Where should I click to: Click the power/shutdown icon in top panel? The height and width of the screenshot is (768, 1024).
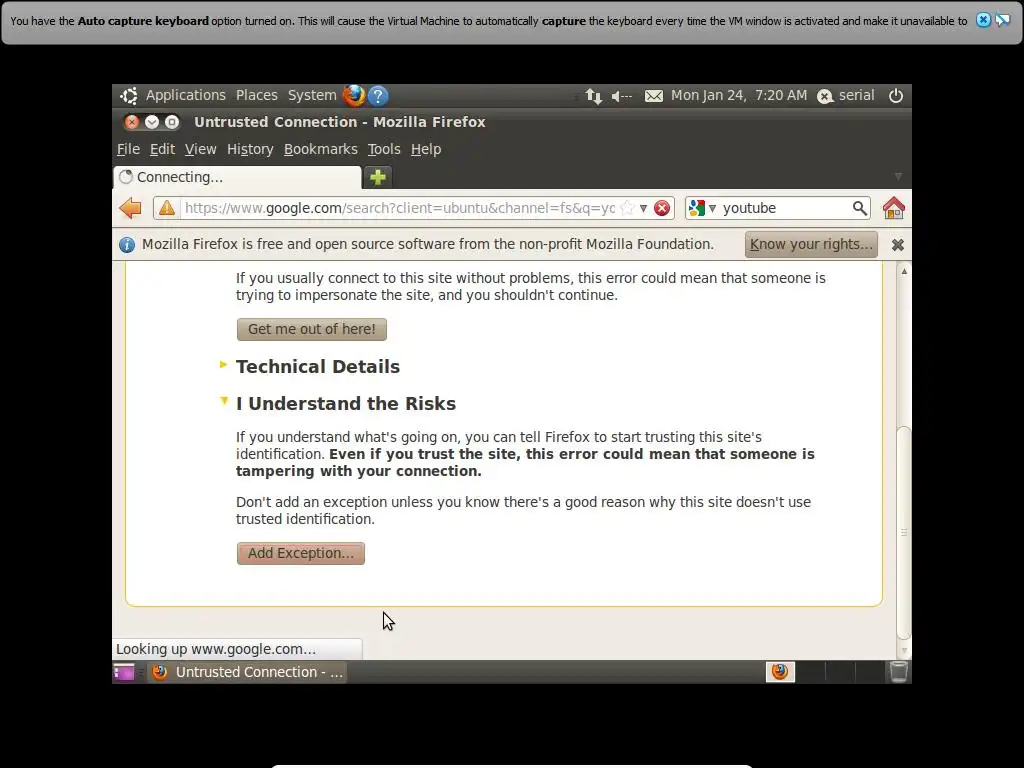[x=895, y=95]
